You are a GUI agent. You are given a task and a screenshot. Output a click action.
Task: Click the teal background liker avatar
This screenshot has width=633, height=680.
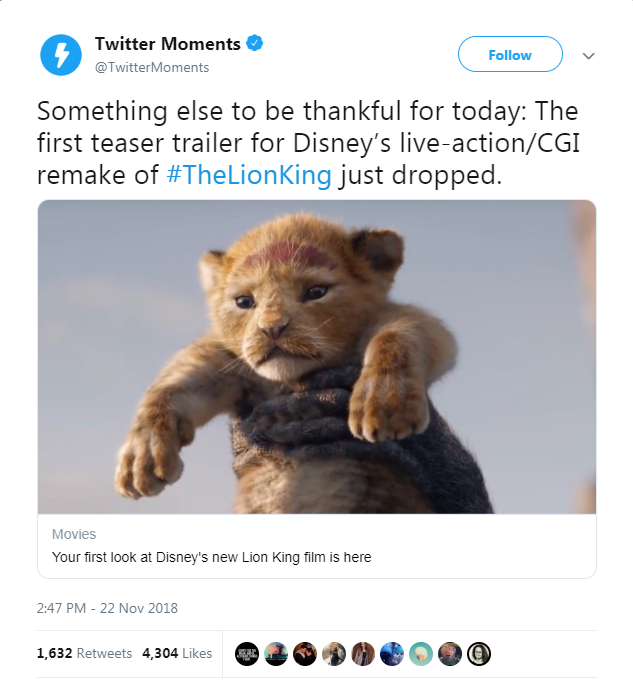coord(421,653)
